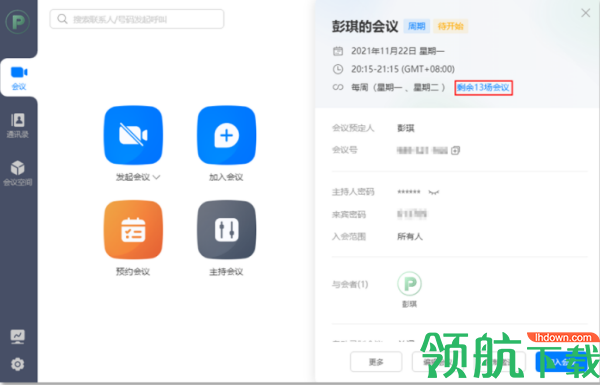Focus the contact search input field
This screenshot has height=385, width=600.
tap(137, 19)
